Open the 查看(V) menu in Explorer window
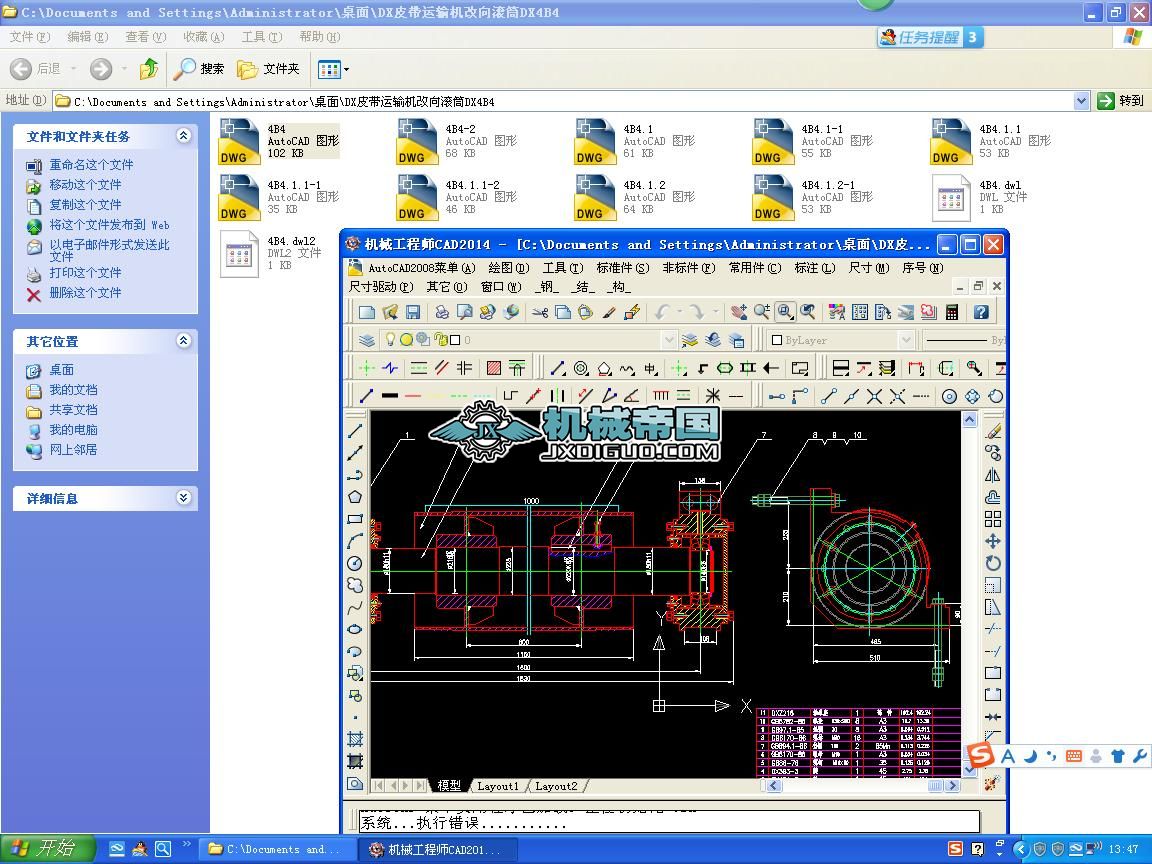The height and width of the screenshot is (864, 1152). (145, 37)
